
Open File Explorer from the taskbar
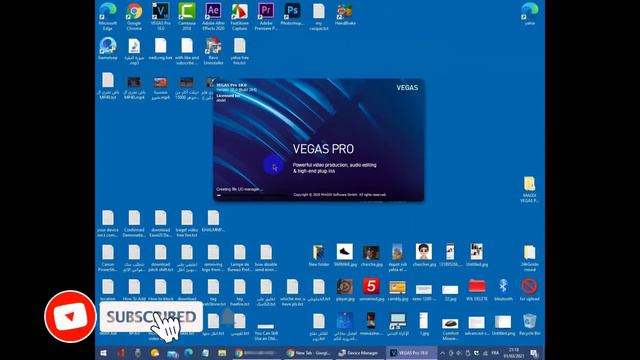(x=222, y=353)
